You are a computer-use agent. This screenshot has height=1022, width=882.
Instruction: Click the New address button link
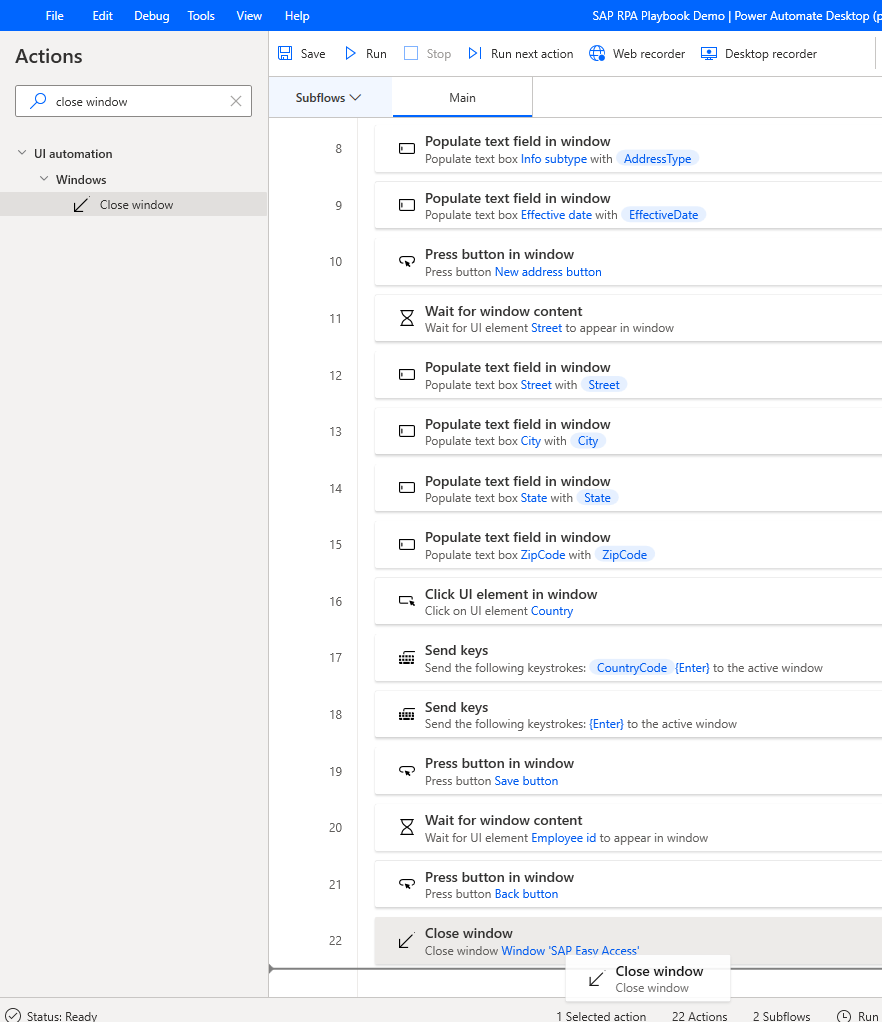pyautogui.click(x=548, y=272)
